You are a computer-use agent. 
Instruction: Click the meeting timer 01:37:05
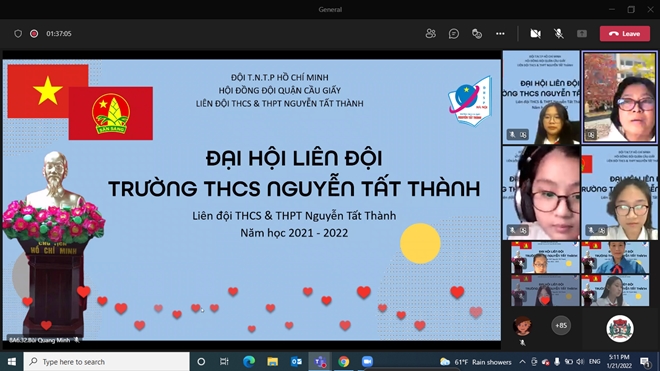(x=59, y=33)
